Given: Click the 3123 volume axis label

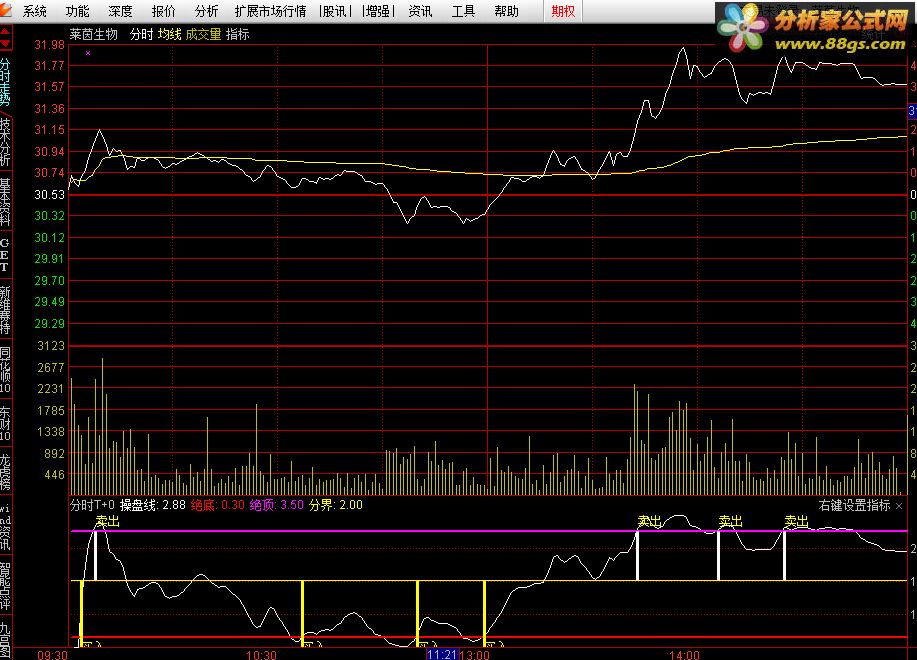Looking at the screenshot, I should click(51, 345).
